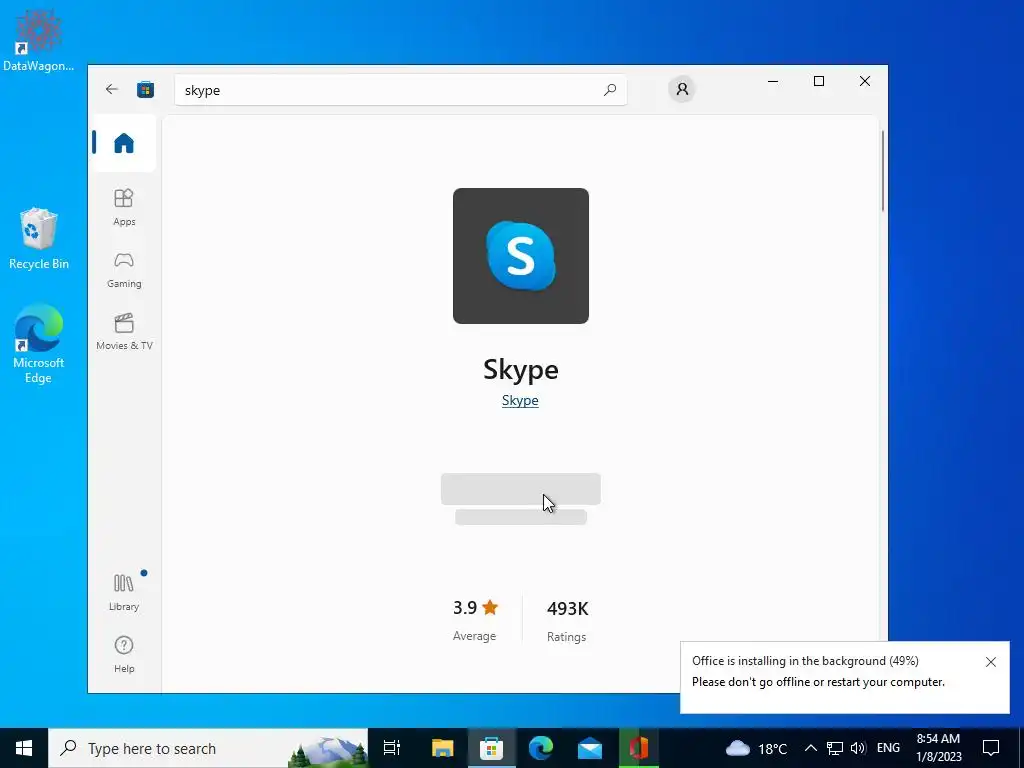Open the weather widget showing 18°C
Screen dimensions: 1024x768
pyautogui.click(x=756, y=748)
